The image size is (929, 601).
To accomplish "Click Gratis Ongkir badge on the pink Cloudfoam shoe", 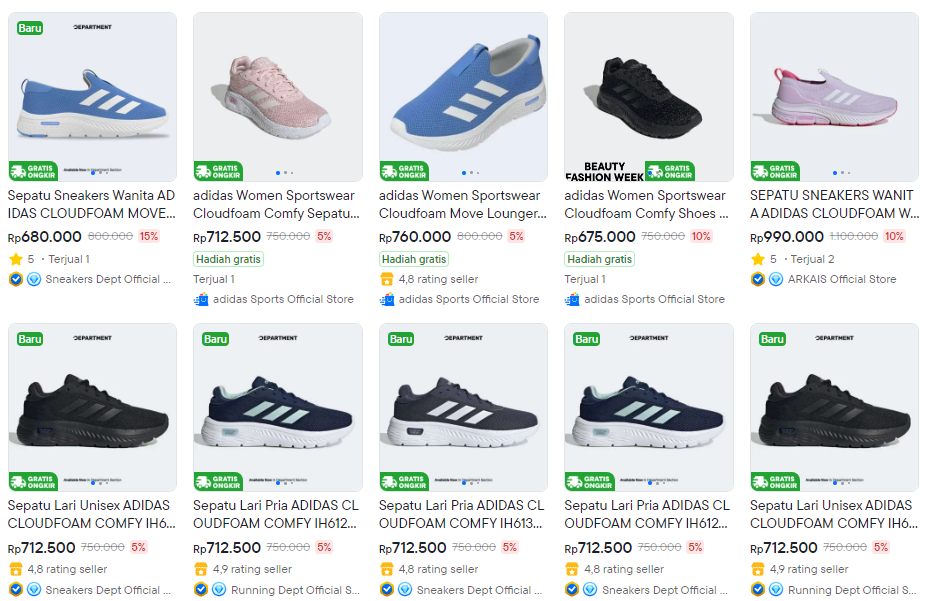I will click(x=218, y=171).
